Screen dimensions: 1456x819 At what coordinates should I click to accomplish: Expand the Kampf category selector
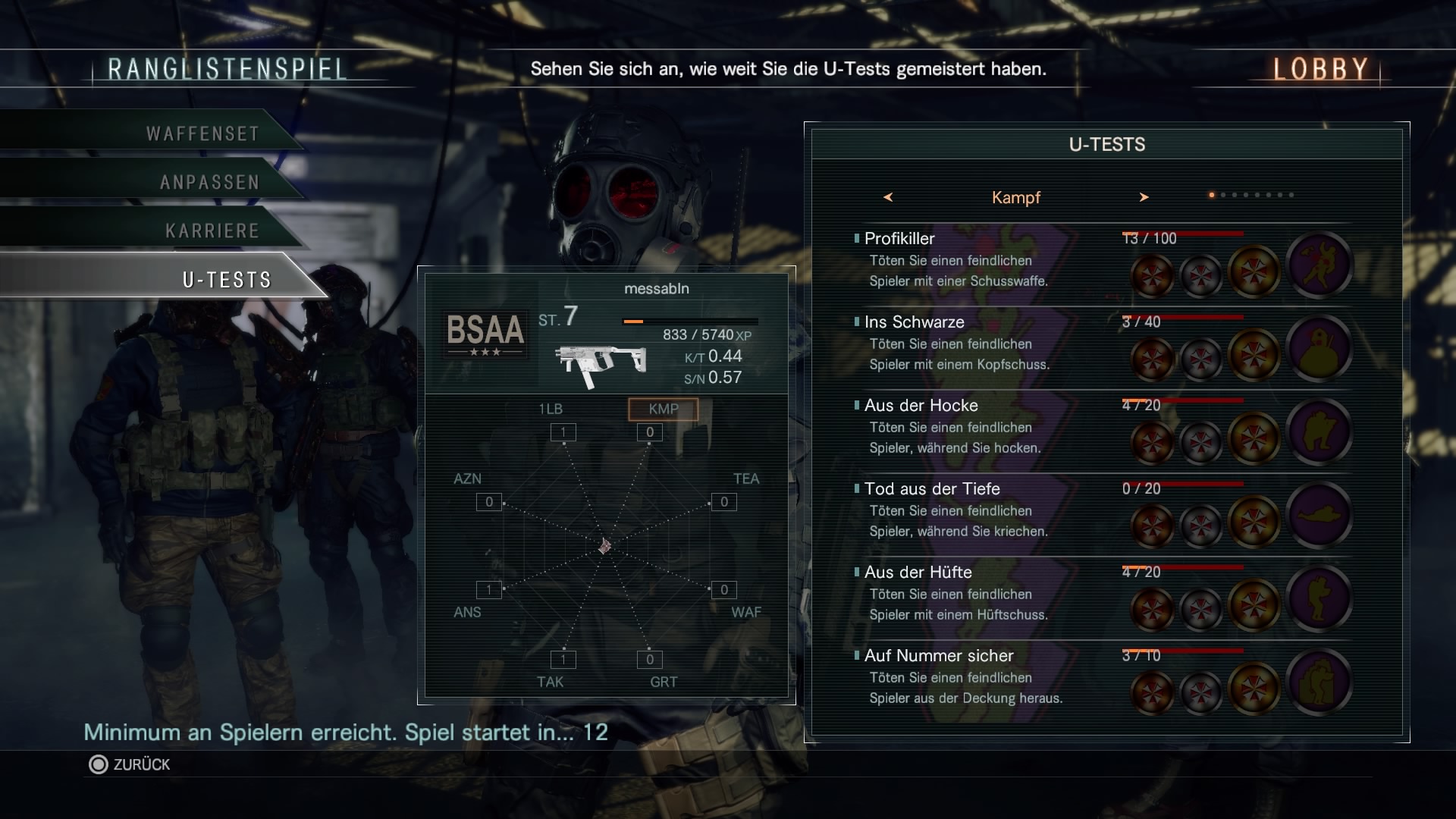coord(1016,197)
